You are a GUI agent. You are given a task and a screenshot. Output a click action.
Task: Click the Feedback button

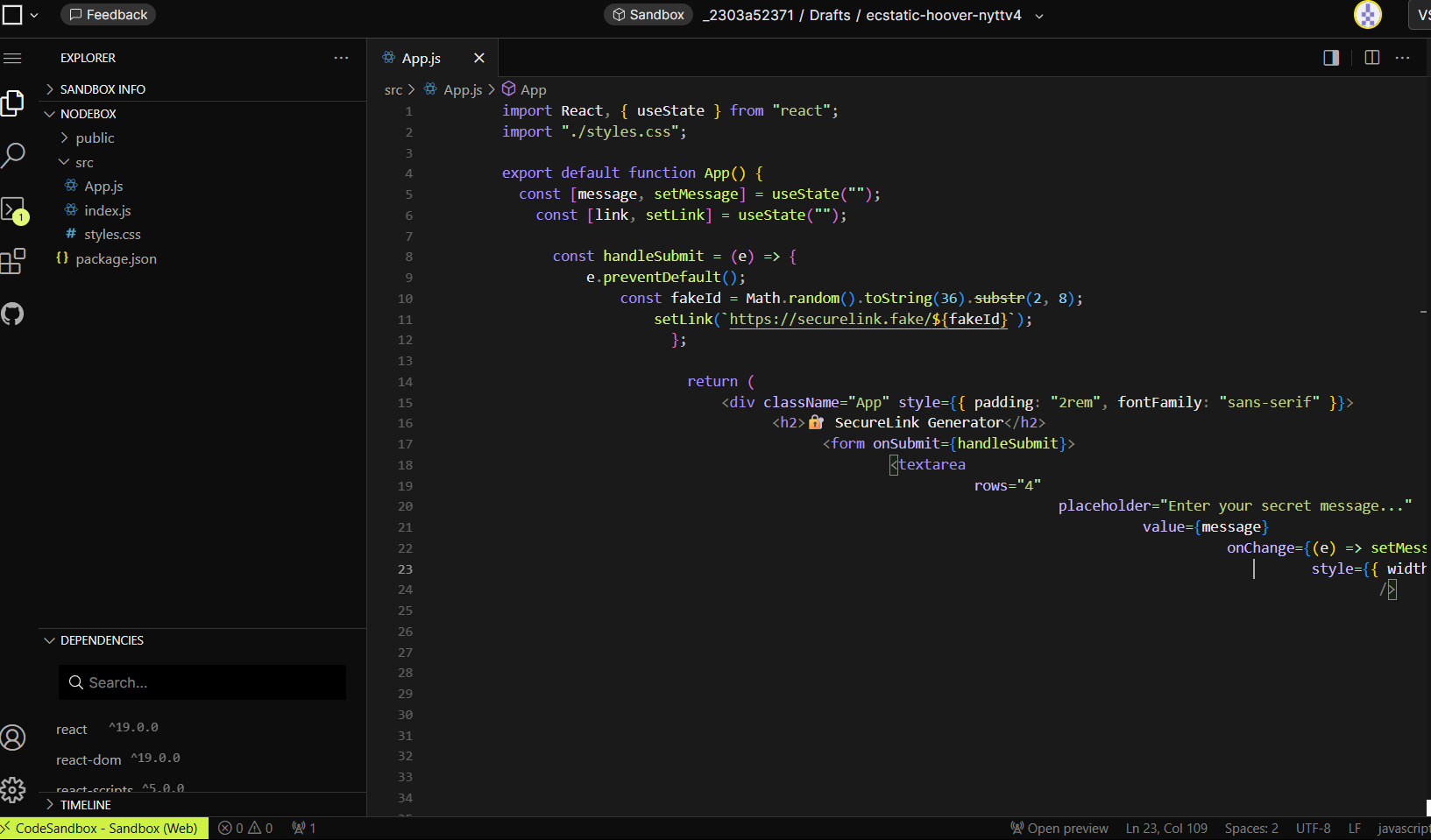109,15
